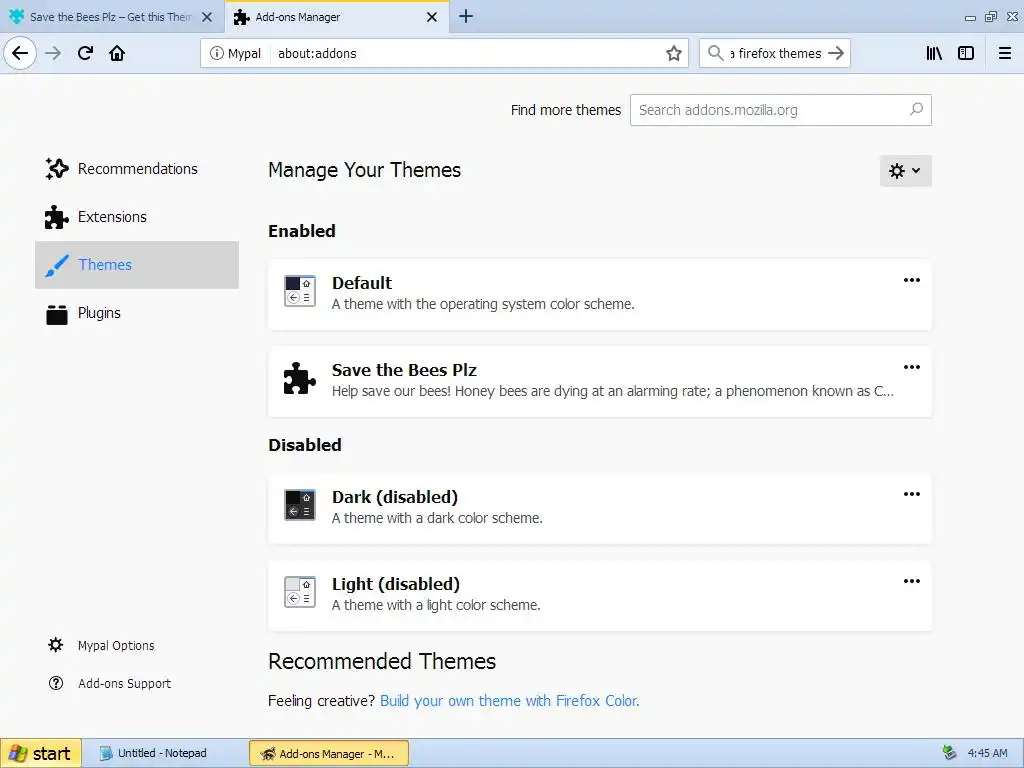Click the forward navigation arrow
Screen dimensions: 1024x768
pyautogui.click(x=53, y=53)
